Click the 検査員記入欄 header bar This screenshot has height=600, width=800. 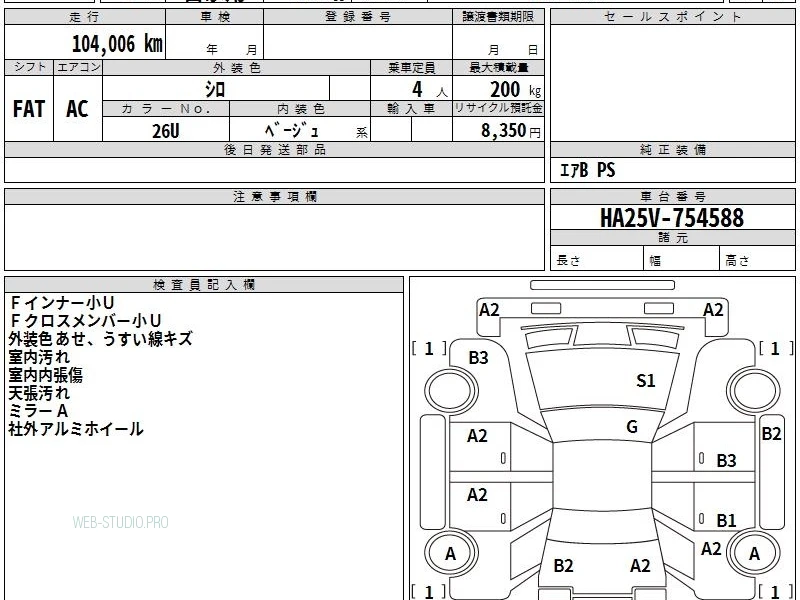click(x=204, y=285)
